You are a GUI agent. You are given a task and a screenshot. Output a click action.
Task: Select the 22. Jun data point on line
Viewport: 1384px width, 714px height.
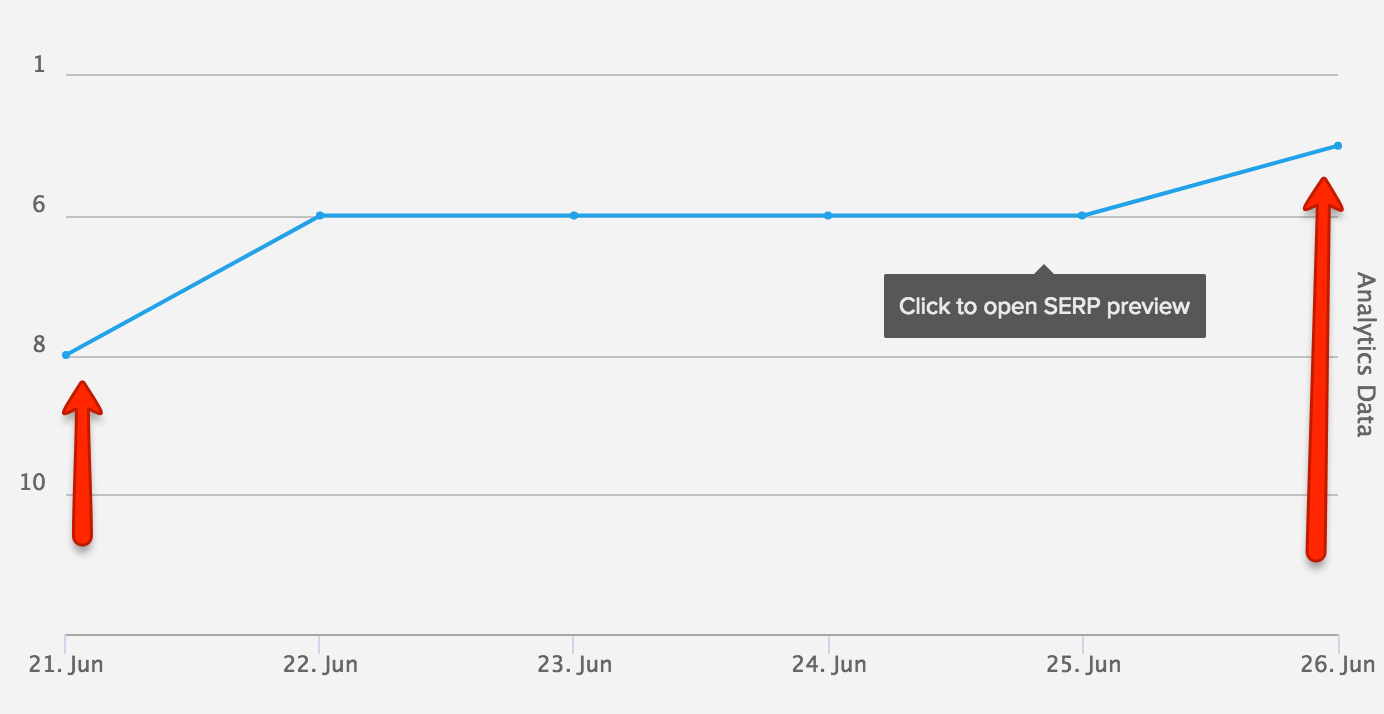(320, 215)
